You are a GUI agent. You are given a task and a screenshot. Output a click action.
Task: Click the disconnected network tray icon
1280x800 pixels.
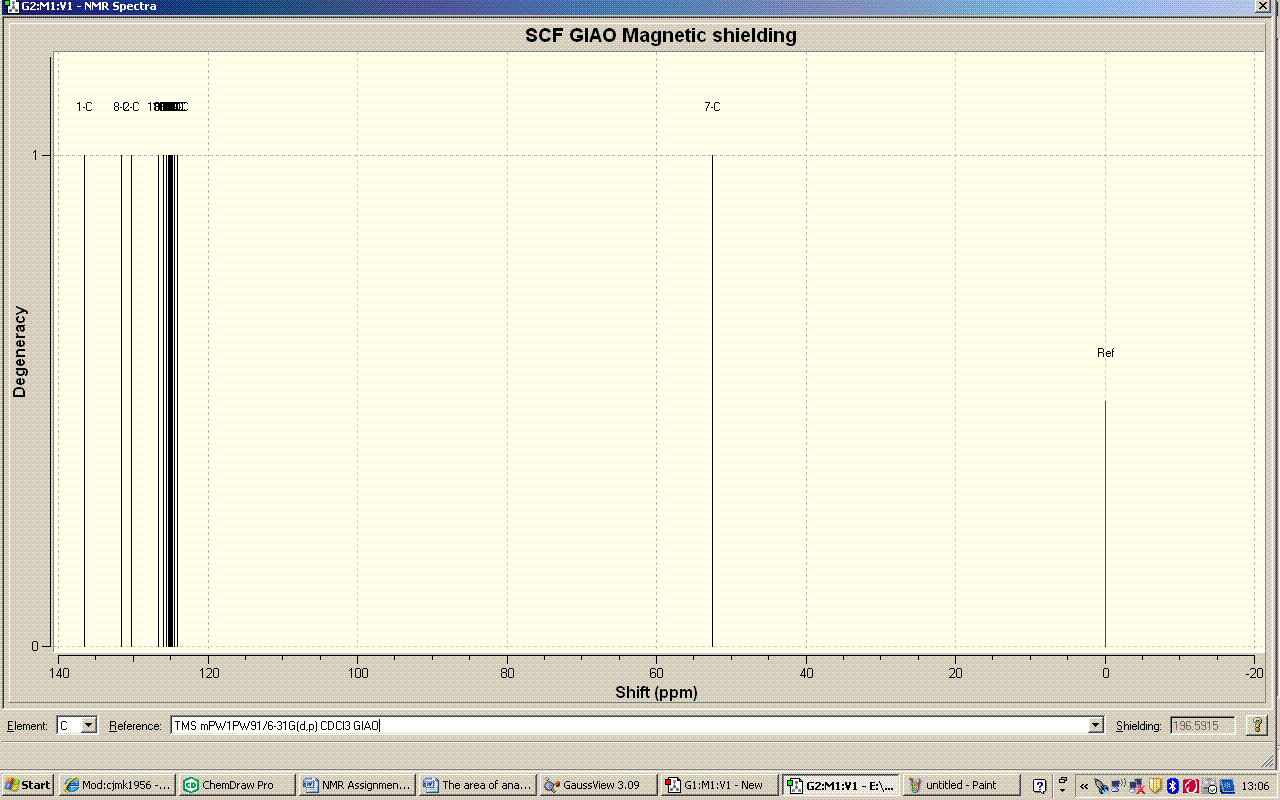(1136, 786)
